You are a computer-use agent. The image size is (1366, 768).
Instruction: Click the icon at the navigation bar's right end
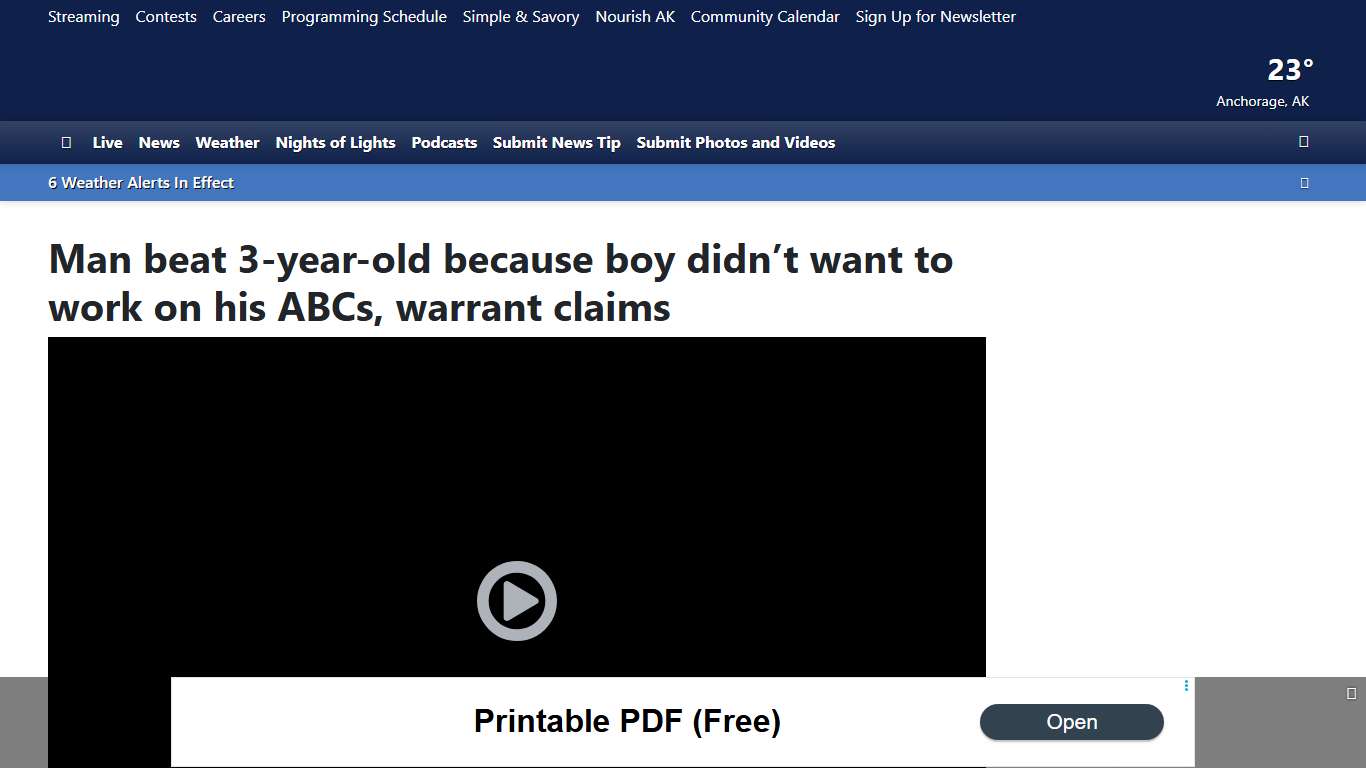[x=1303, y=142]
